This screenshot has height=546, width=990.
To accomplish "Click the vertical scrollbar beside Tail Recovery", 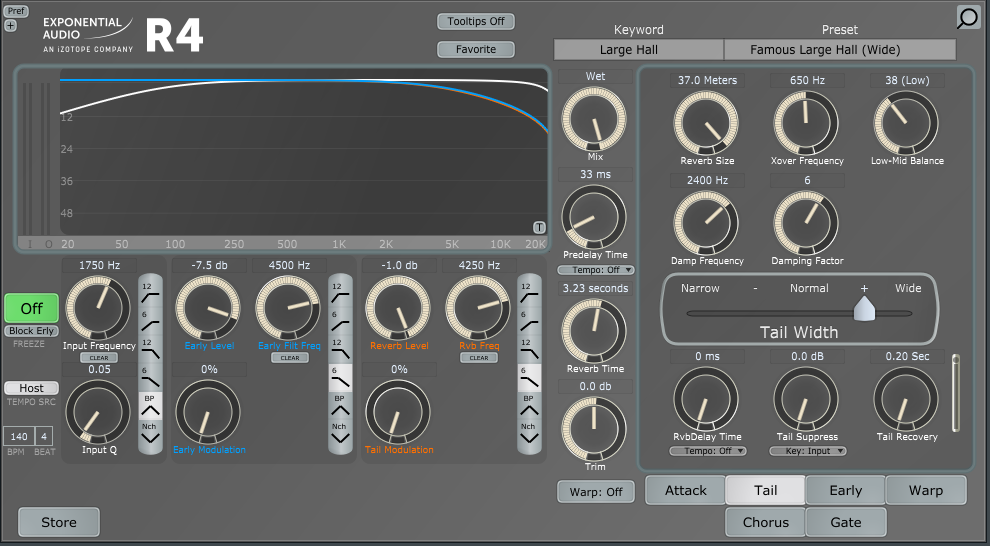I will point(956,393).
